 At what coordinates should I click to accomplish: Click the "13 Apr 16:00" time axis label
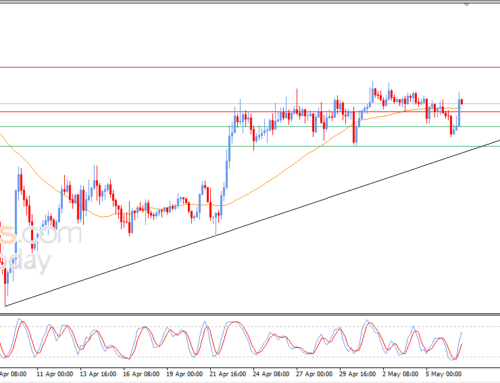tap(98, 374)
